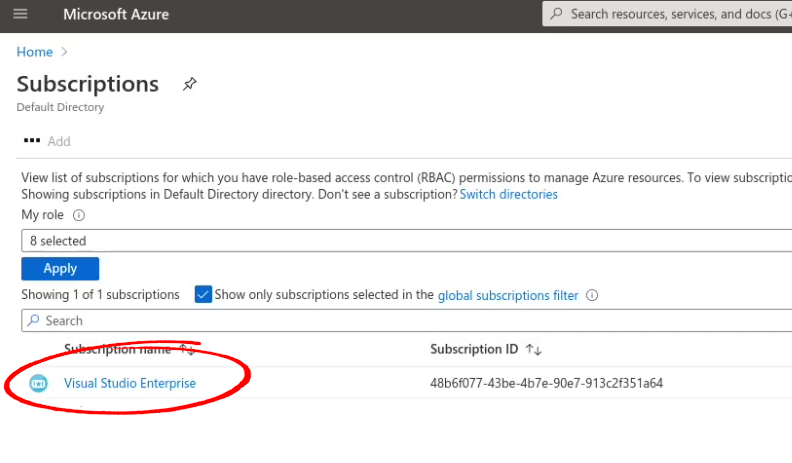Viewport: 792px width, 463px height.
Task: Click the Subscription ID column header
Action: (x=474, y=349)
